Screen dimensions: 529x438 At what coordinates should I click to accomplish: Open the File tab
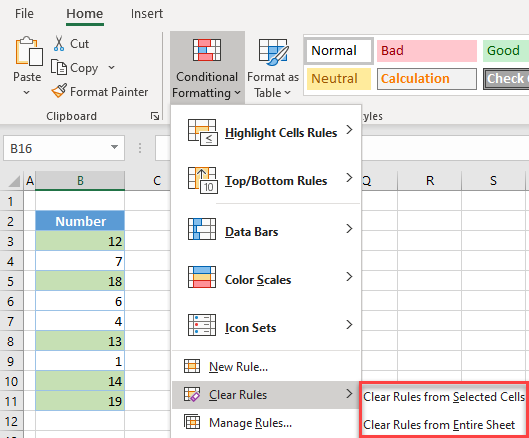click(24, 14)
